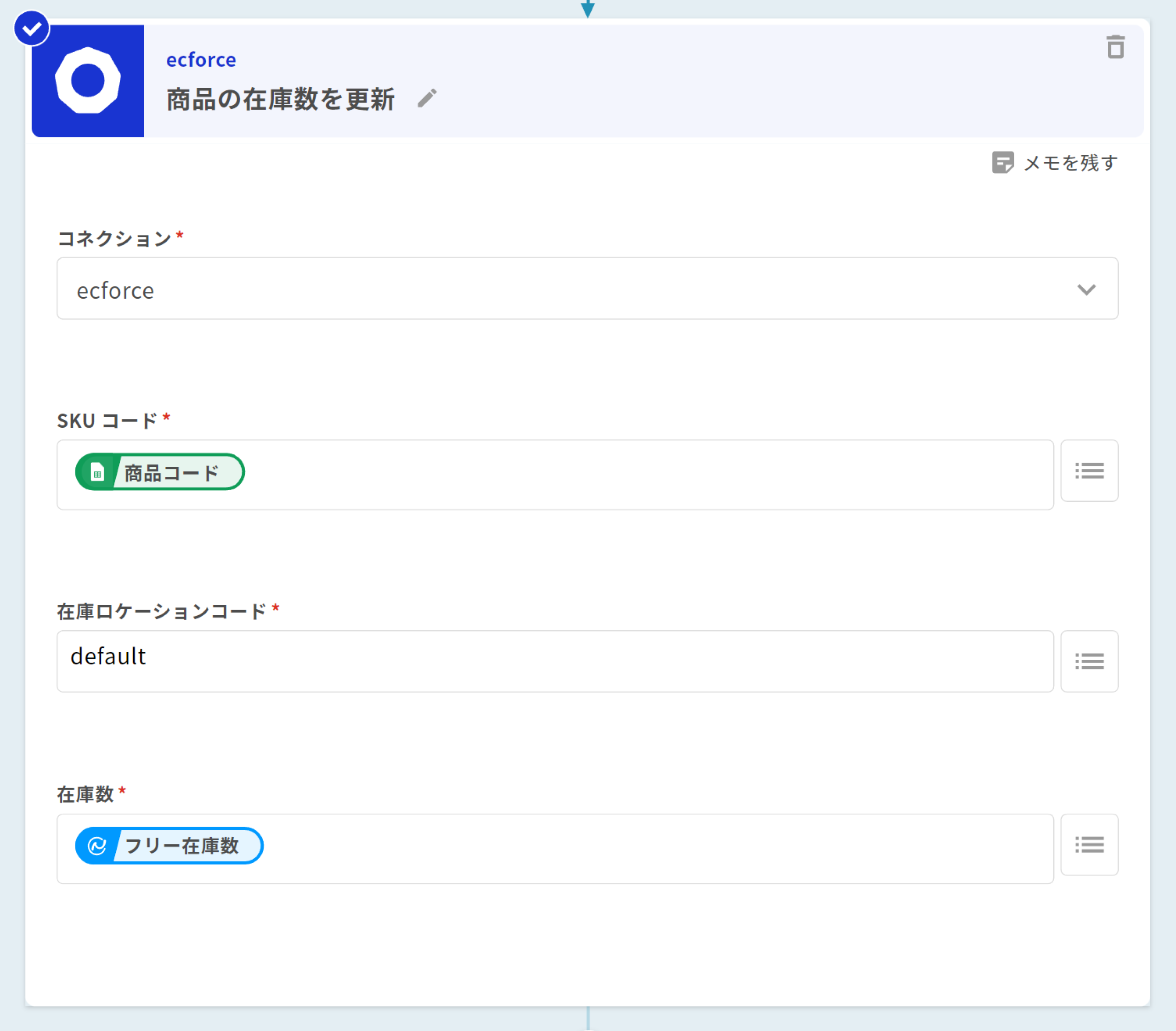1176x1031 pixels.
Task: Click the ecforce app name link
Action: pos(201,60)
